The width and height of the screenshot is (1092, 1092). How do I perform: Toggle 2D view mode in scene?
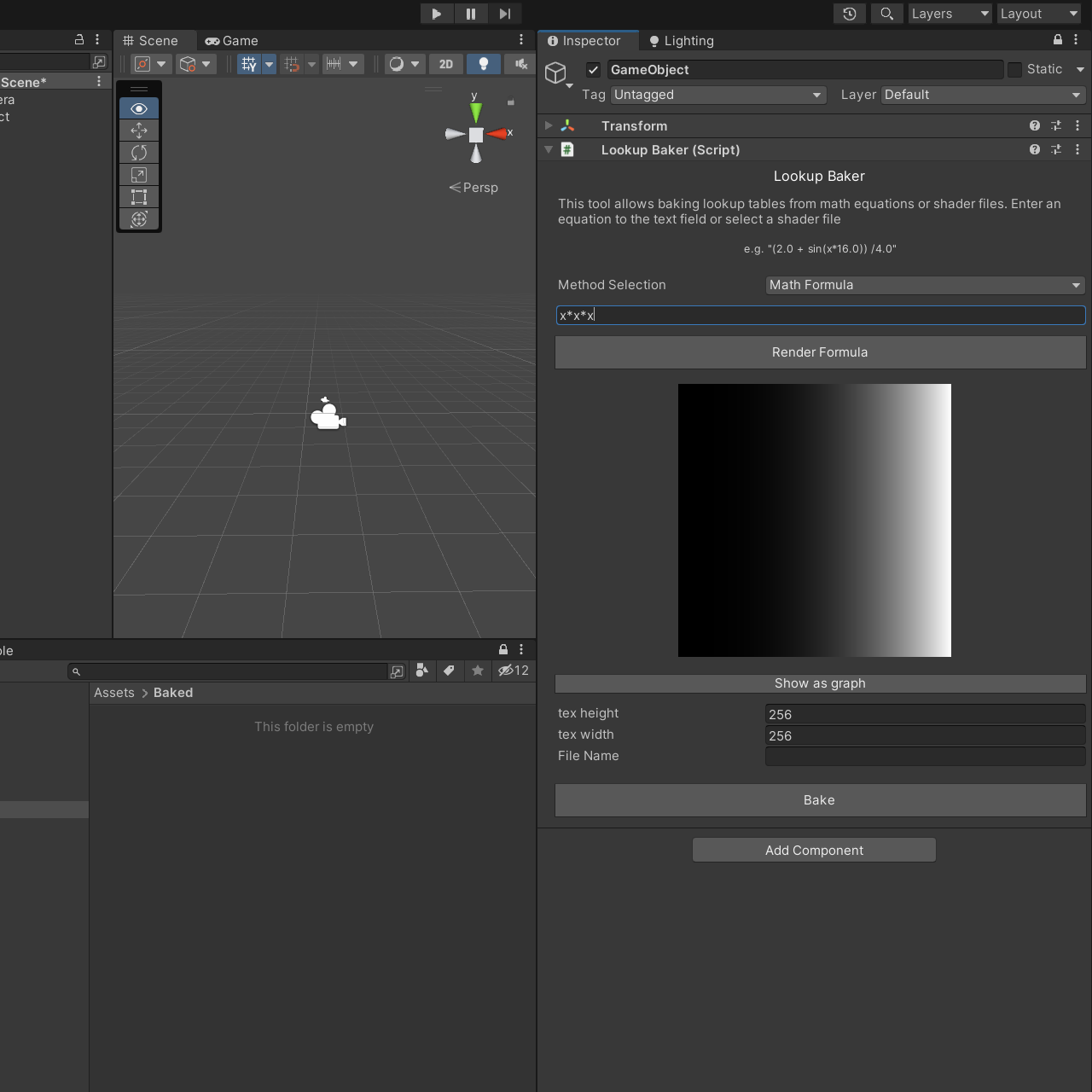tap(446, 64)
